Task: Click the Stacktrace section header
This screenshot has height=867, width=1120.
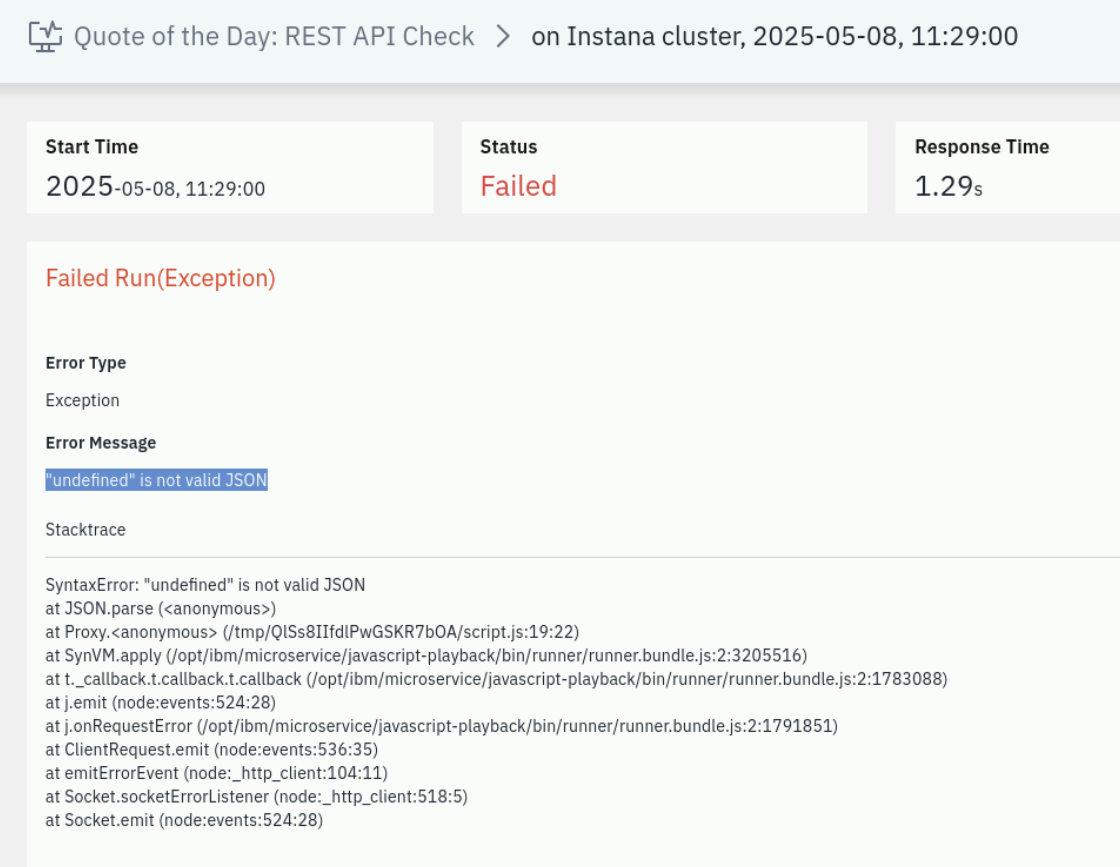Action: pos(85,529)
